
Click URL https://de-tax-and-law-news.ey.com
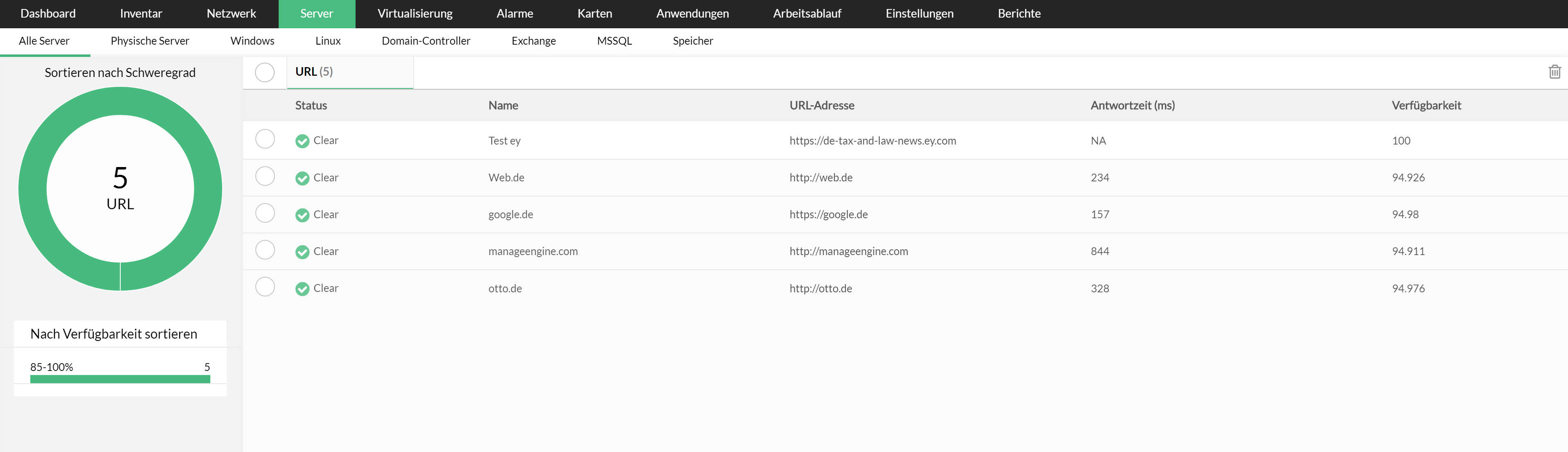[x=873, y=141]
